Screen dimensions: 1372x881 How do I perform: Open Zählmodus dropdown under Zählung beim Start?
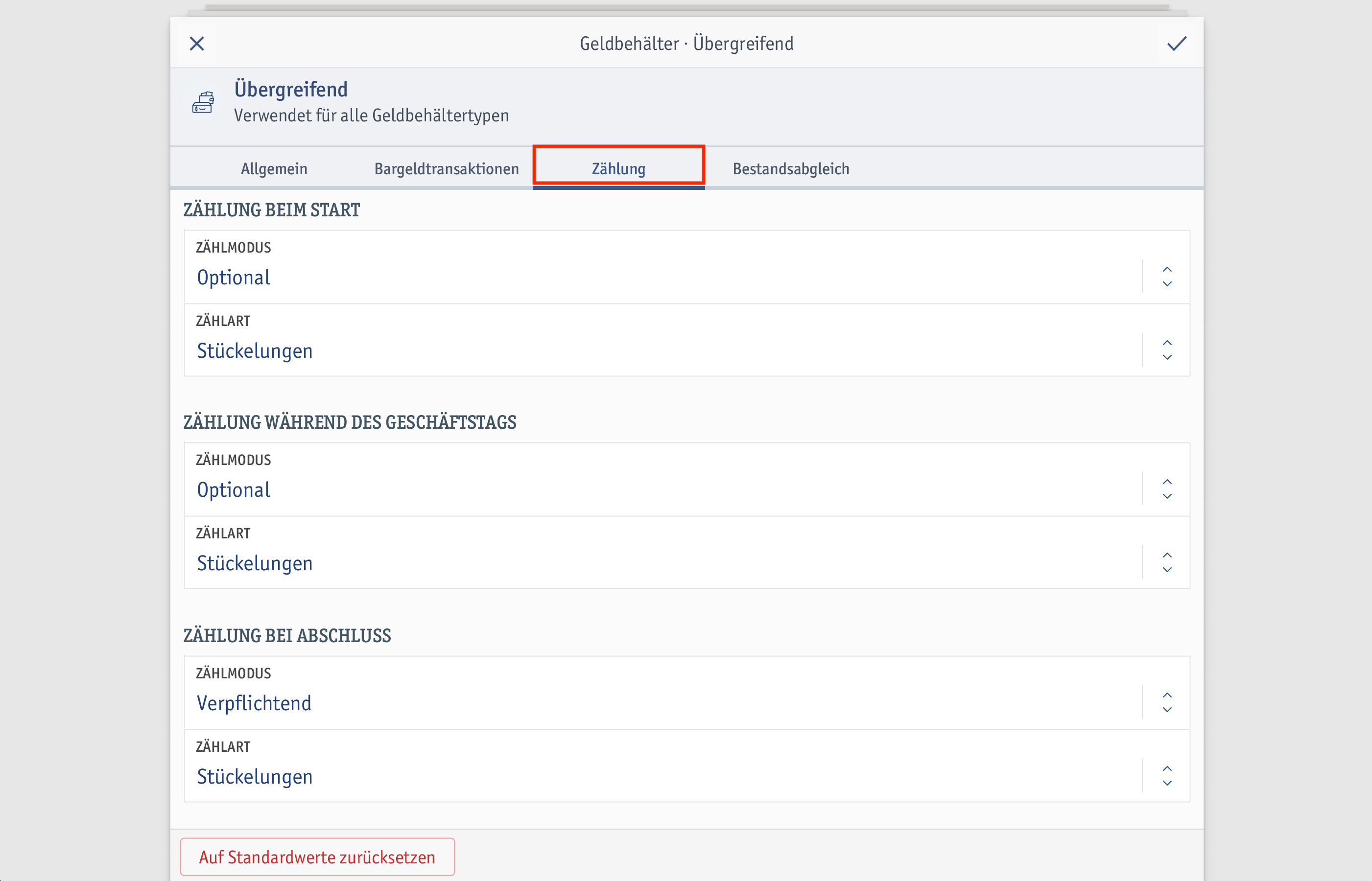(686, 267)
